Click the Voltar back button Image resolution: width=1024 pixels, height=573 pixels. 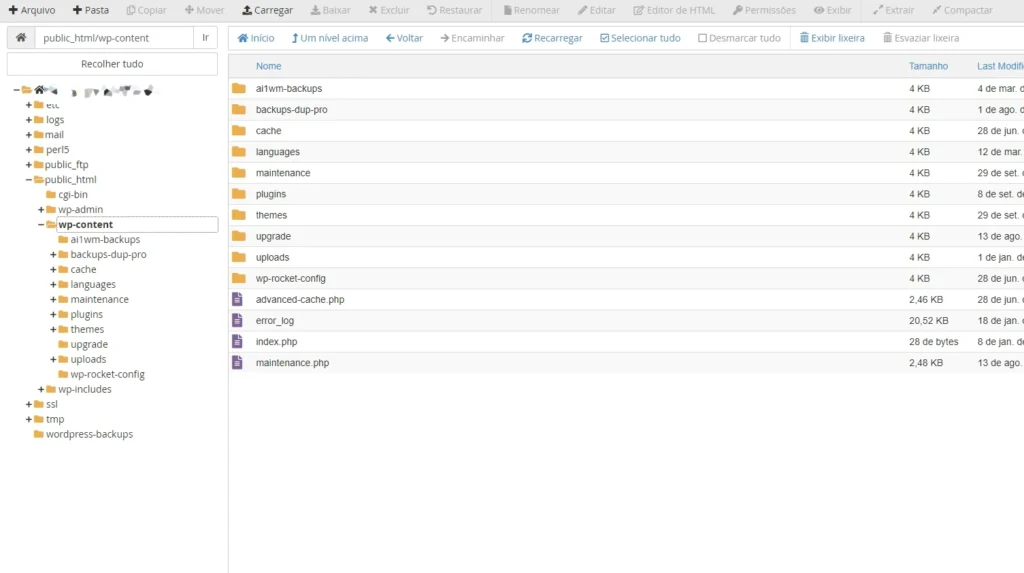point(404,38)
